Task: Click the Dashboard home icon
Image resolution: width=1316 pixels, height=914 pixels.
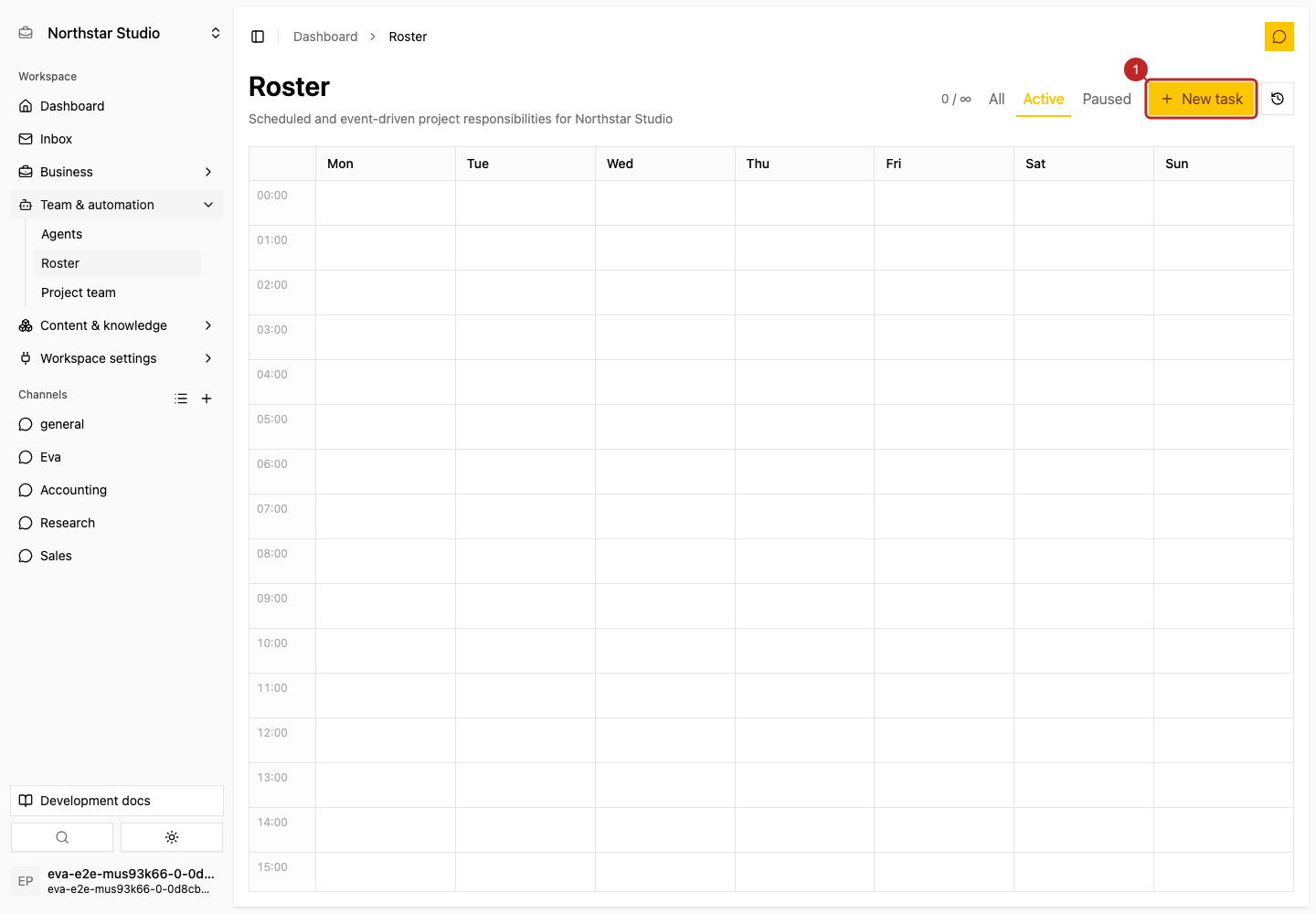Action: [26, 106]
